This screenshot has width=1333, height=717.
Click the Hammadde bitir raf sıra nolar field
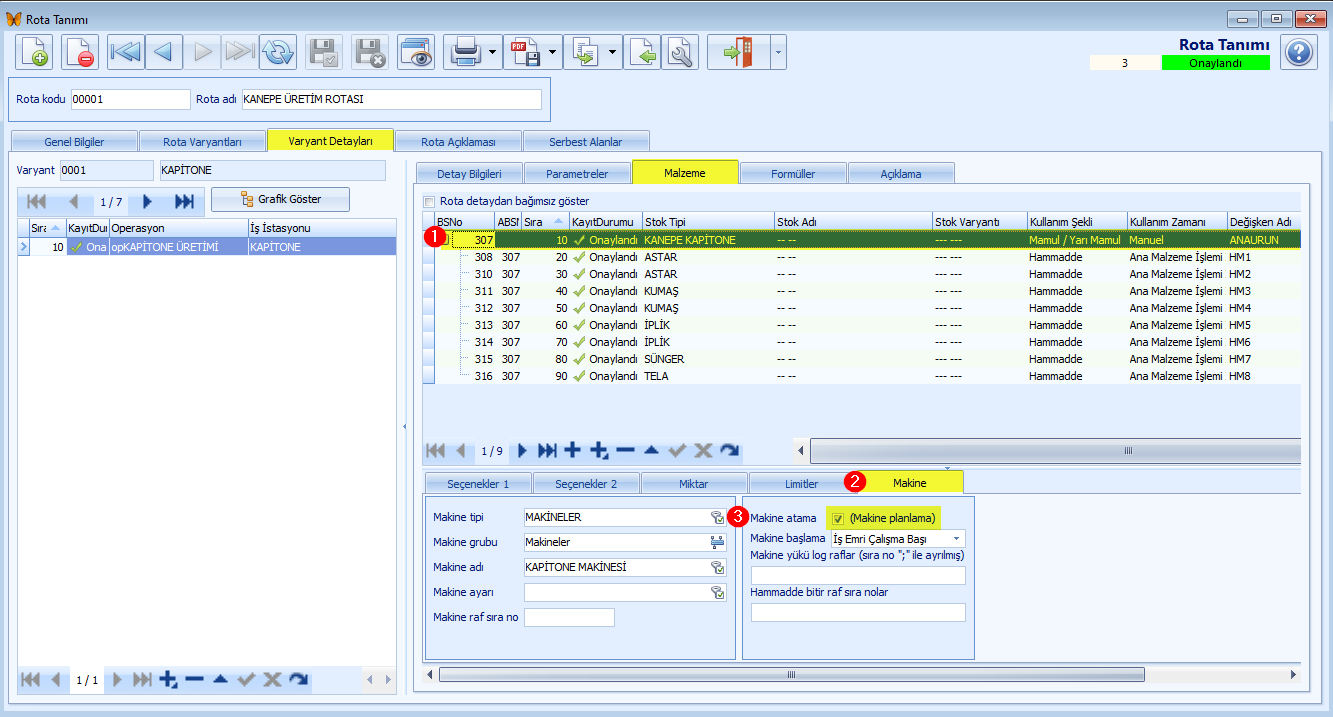click(x=858, y=613)
